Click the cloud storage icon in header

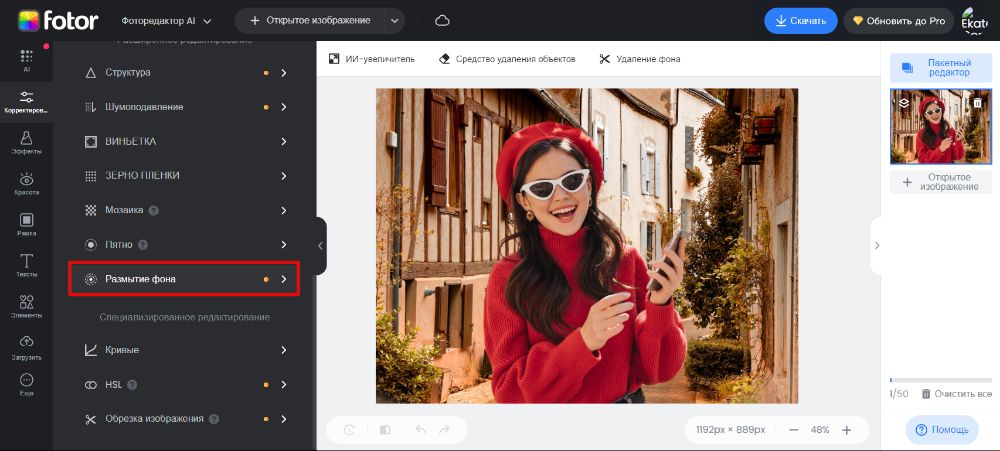pyautogui.click(x=442, y=21)
